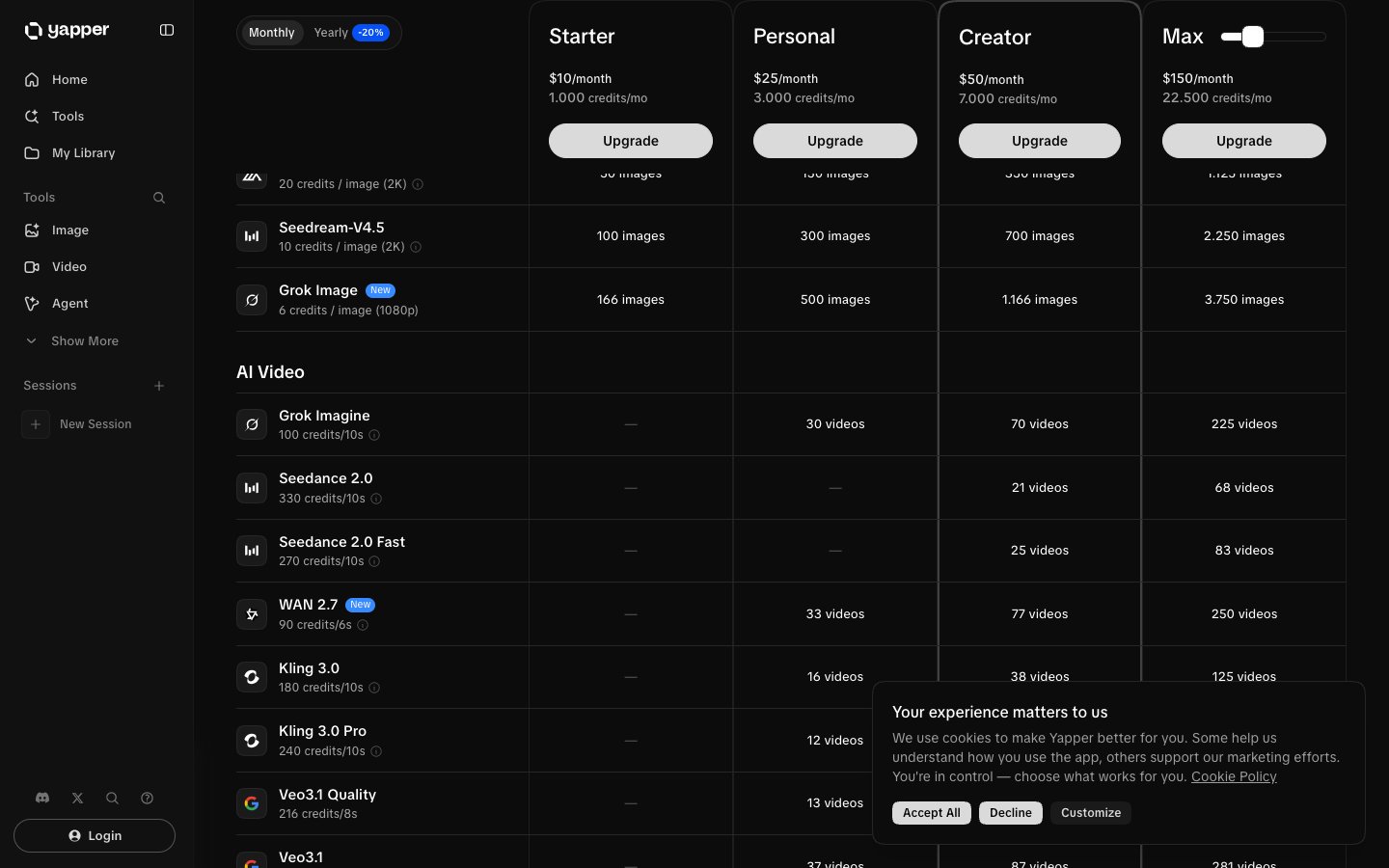The height and width of the screenshot is (868, 1389).
Task: Expand Show More in sidebar
Action: (84, 340)
